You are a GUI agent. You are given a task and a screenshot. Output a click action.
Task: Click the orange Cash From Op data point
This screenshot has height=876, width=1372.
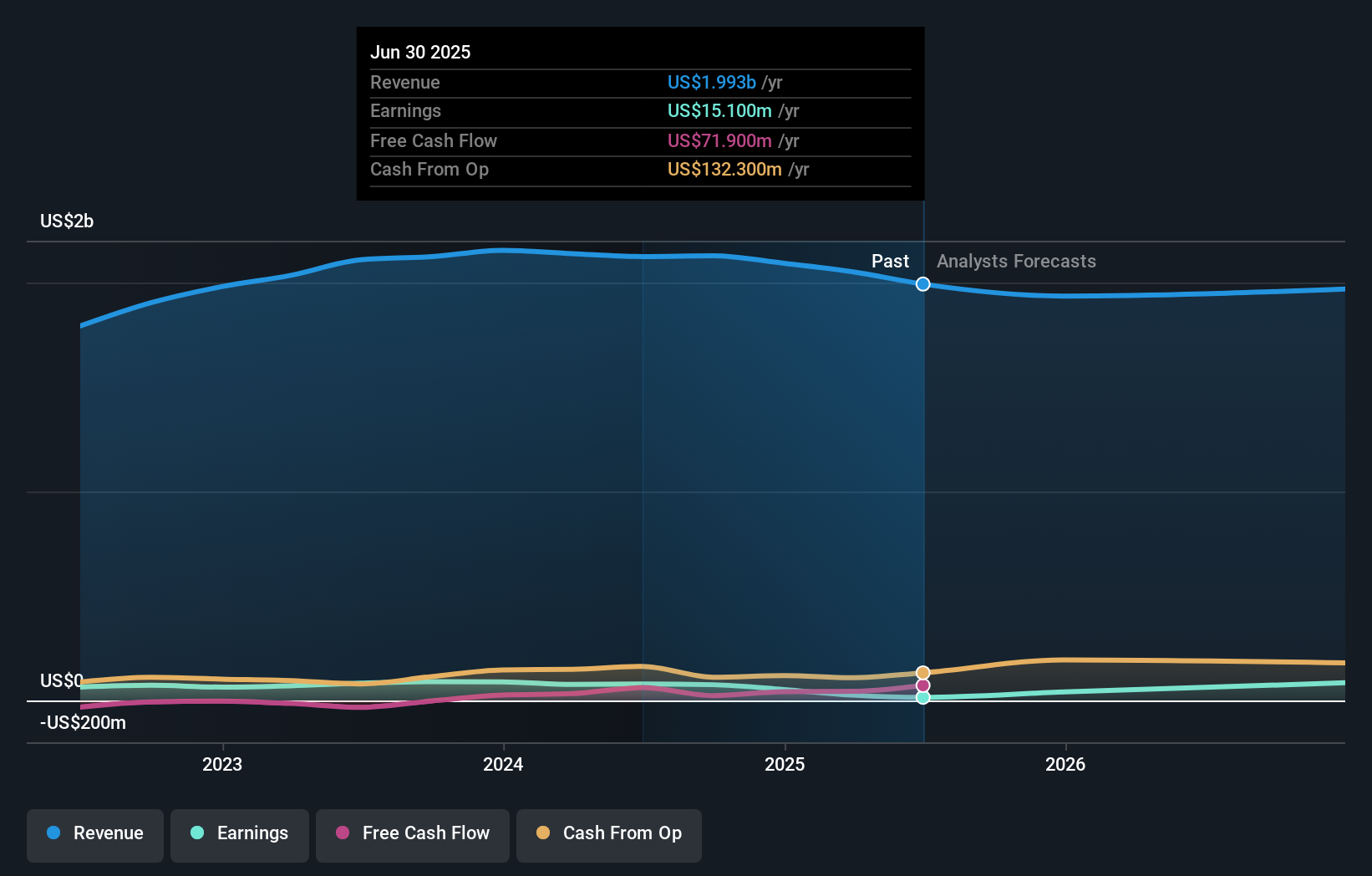(922, 673)
